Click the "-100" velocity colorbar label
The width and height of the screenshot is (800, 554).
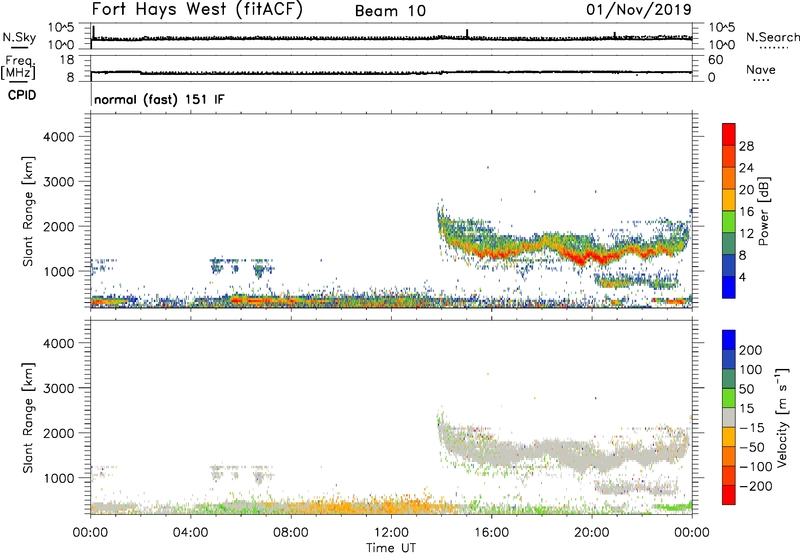pos(756,466)
